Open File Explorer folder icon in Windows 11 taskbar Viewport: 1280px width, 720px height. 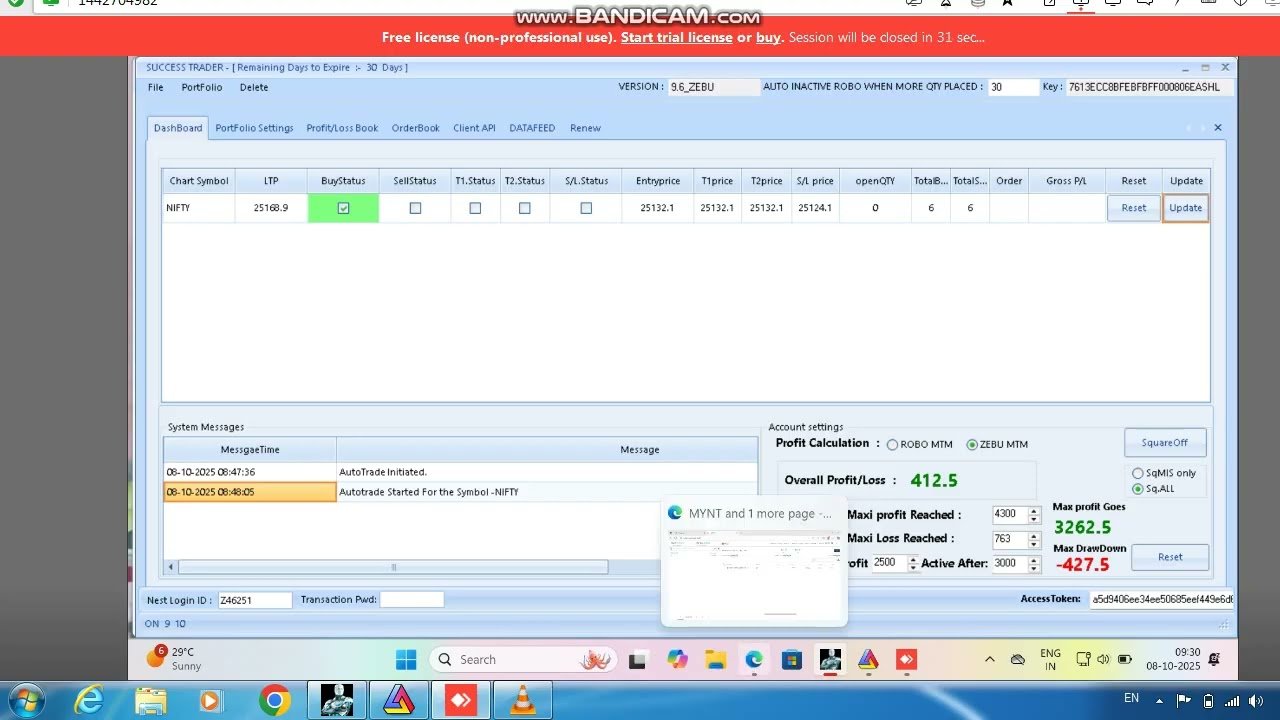(x=715, y=660)
